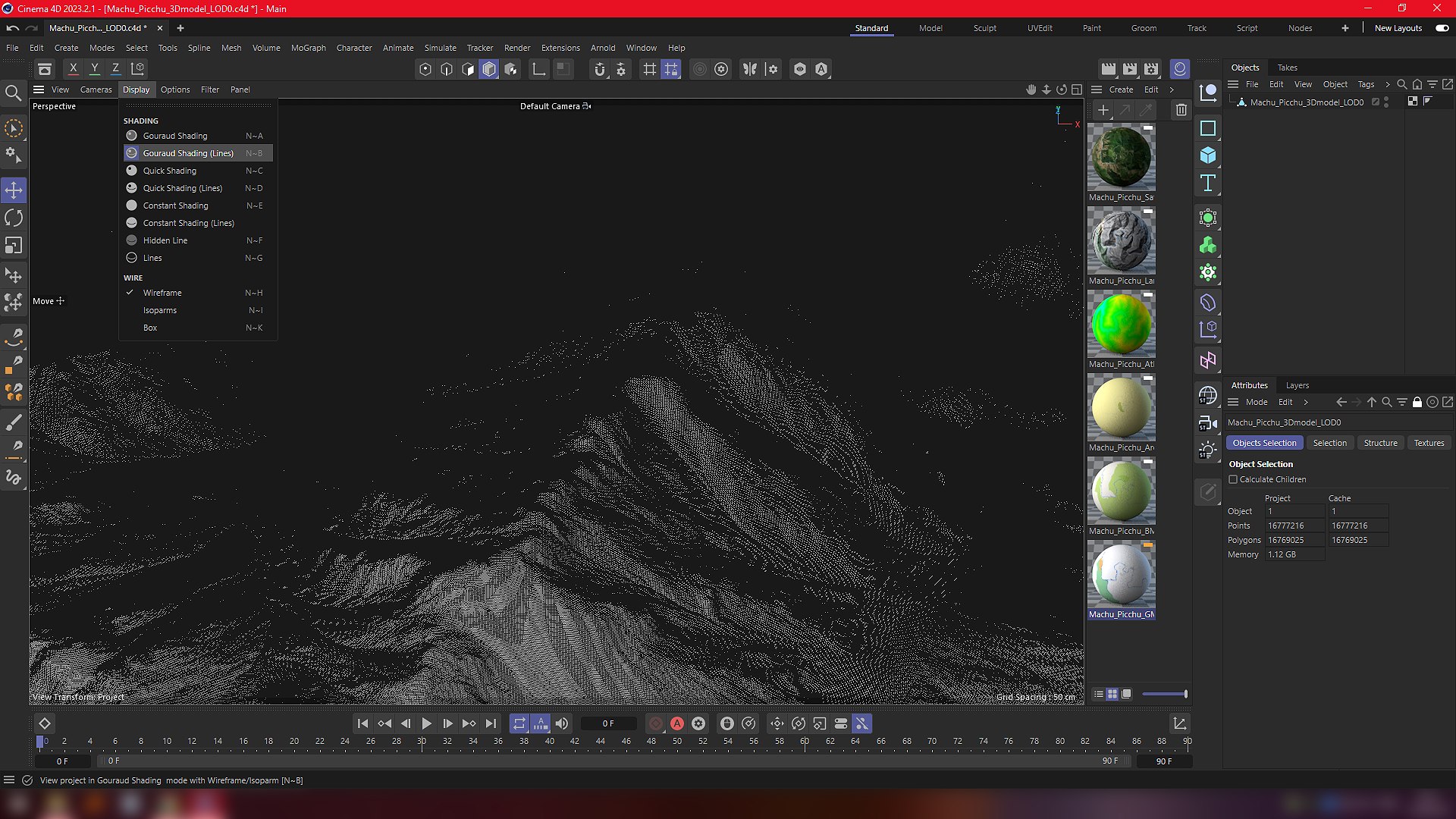The image size is (1456, 819).
Task: Expand Attributes manager menu overflow chevron
Action: (x=1306, y=402)
